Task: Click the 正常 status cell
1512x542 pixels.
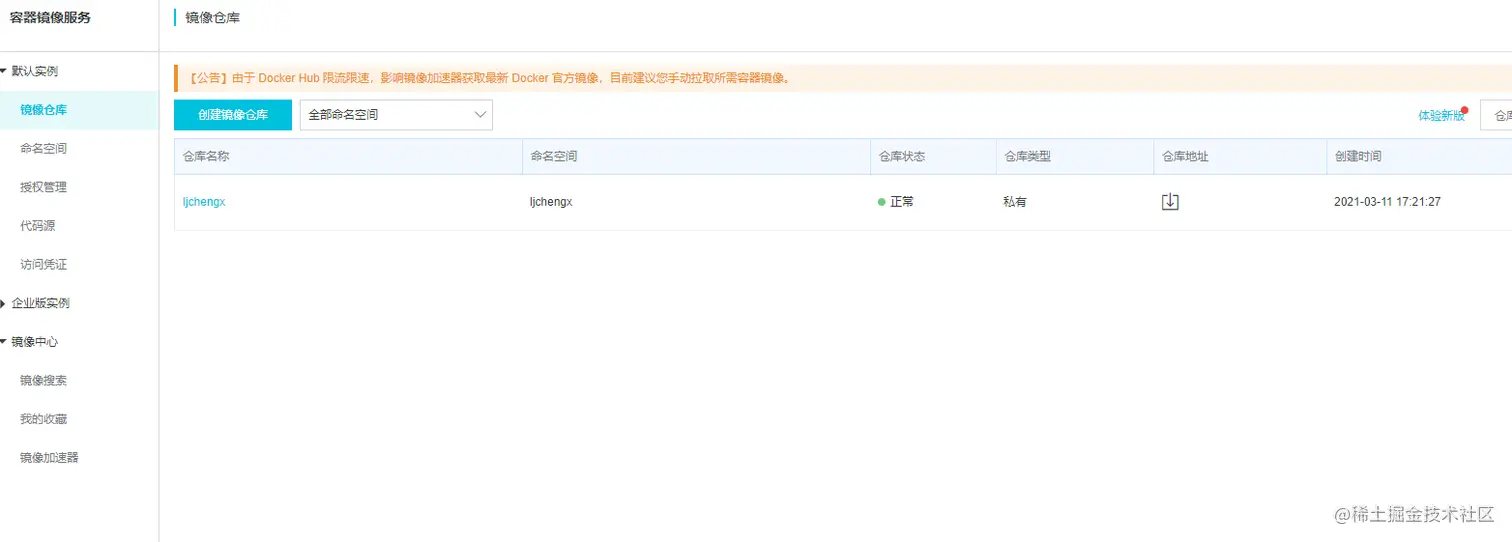Action: tap(896, 202)
